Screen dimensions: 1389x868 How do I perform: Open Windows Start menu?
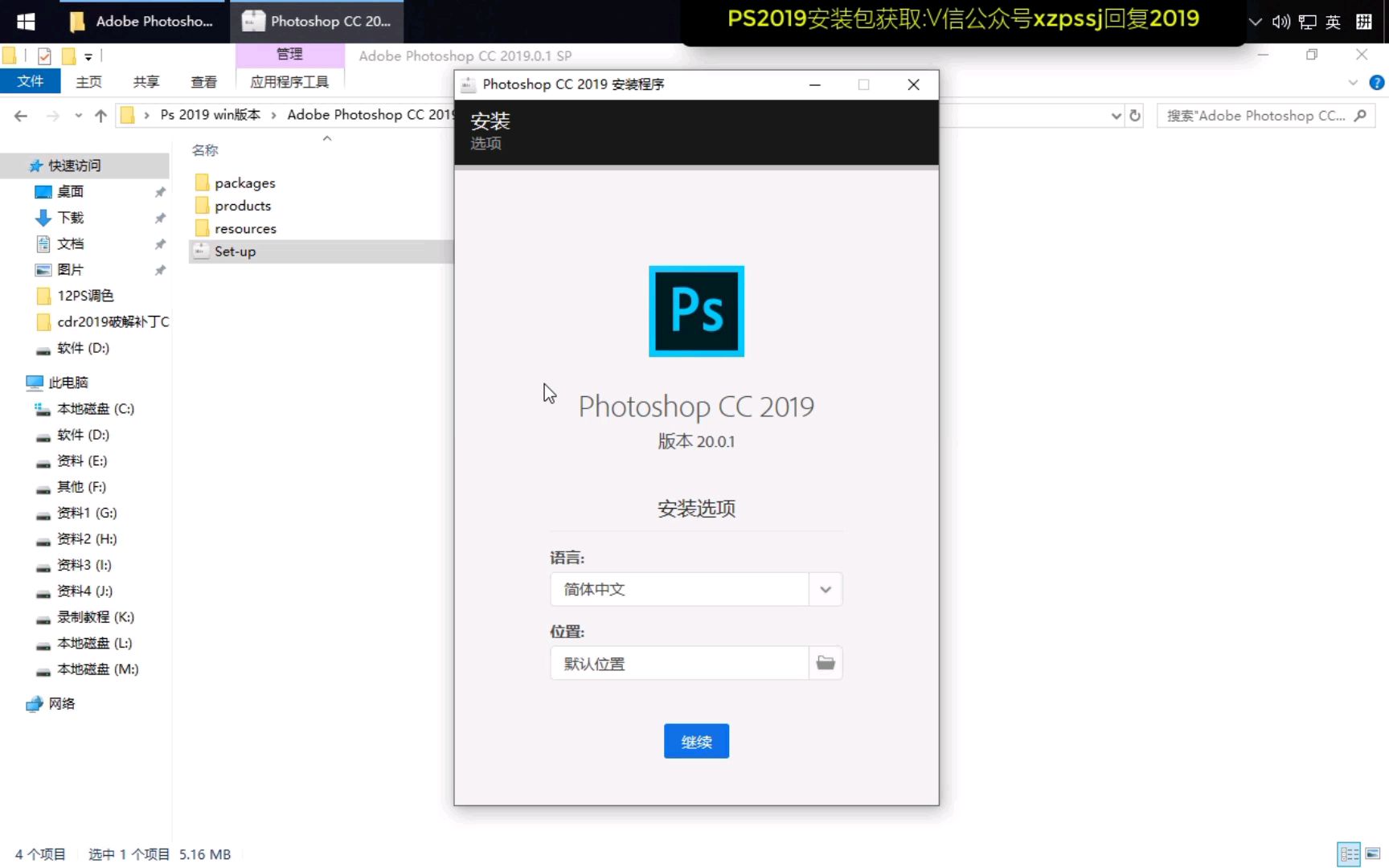pyautogui.click(x=26, y=21)
